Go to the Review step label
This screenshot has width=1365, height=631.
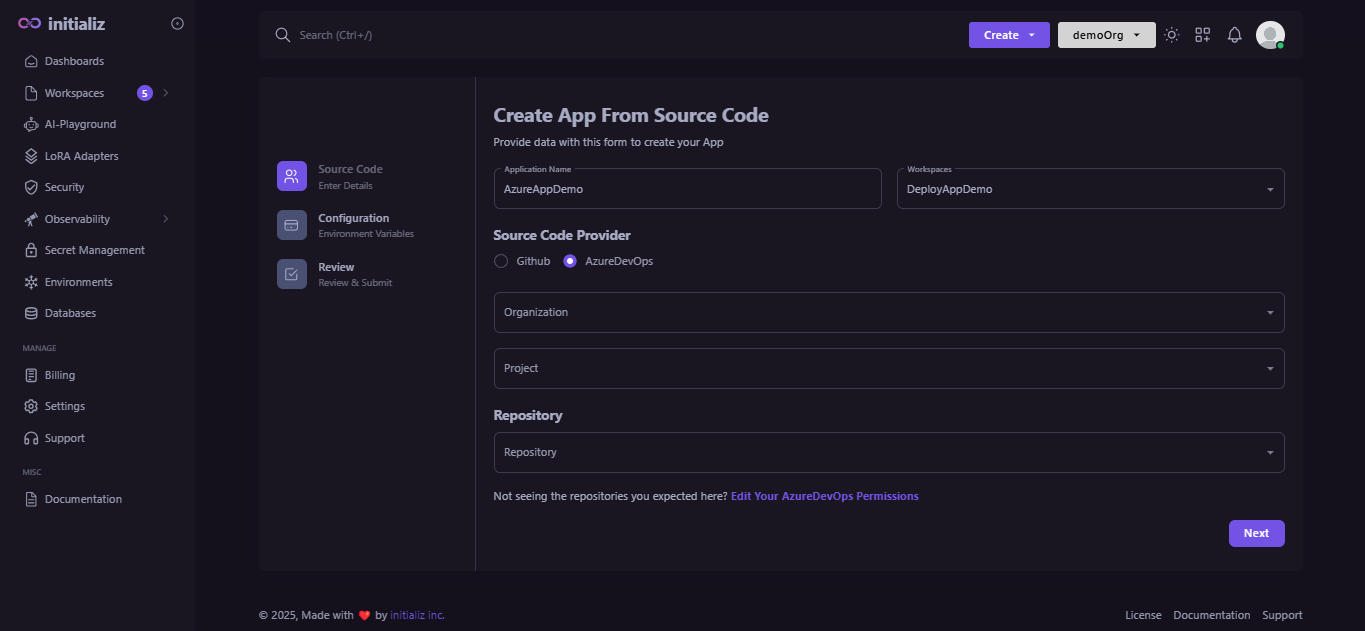point(336,267)
